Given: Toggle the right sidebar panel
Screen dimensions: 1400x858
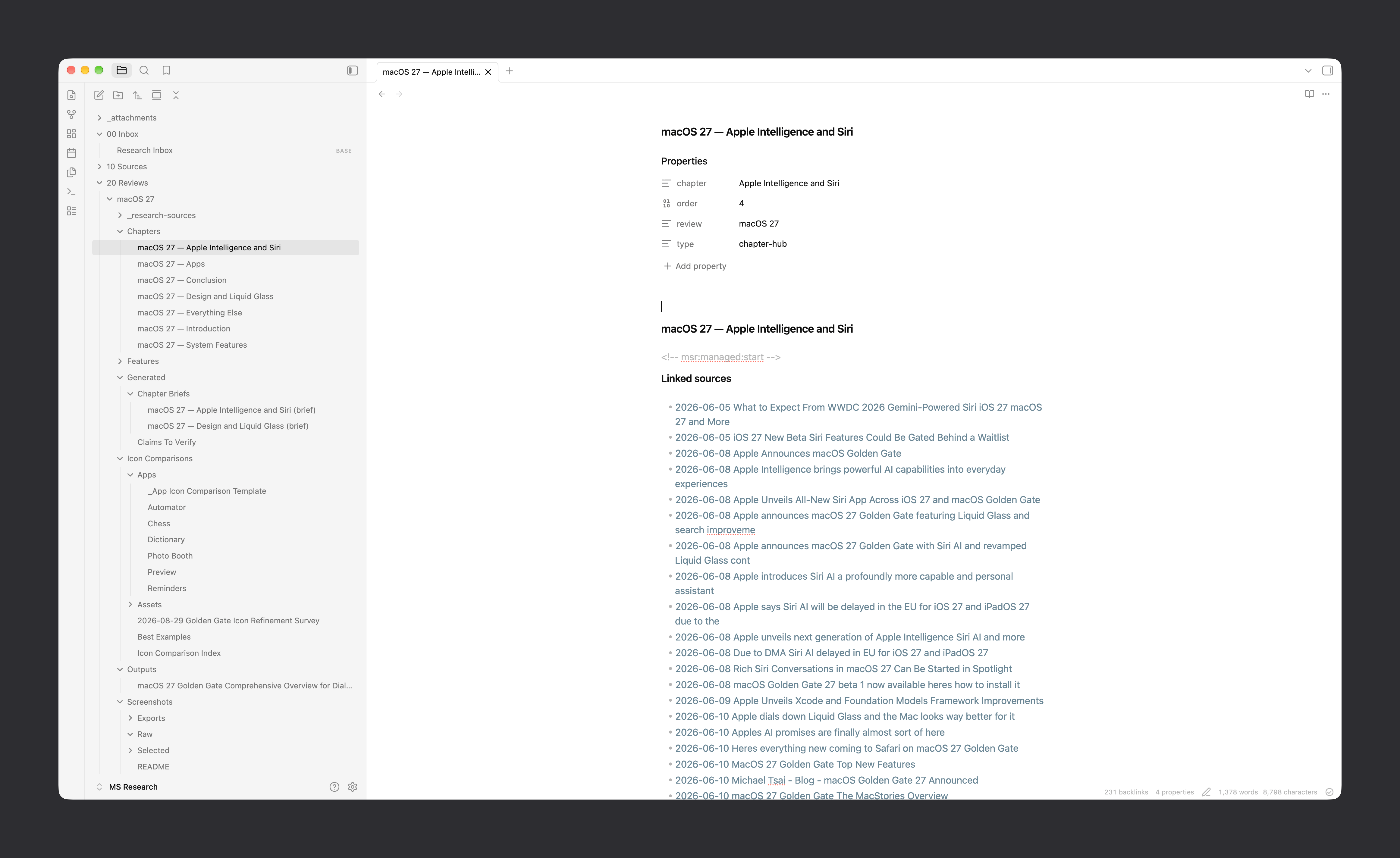Looking at the screenshot, I should pyautogui.click(x=1327, y=70).
